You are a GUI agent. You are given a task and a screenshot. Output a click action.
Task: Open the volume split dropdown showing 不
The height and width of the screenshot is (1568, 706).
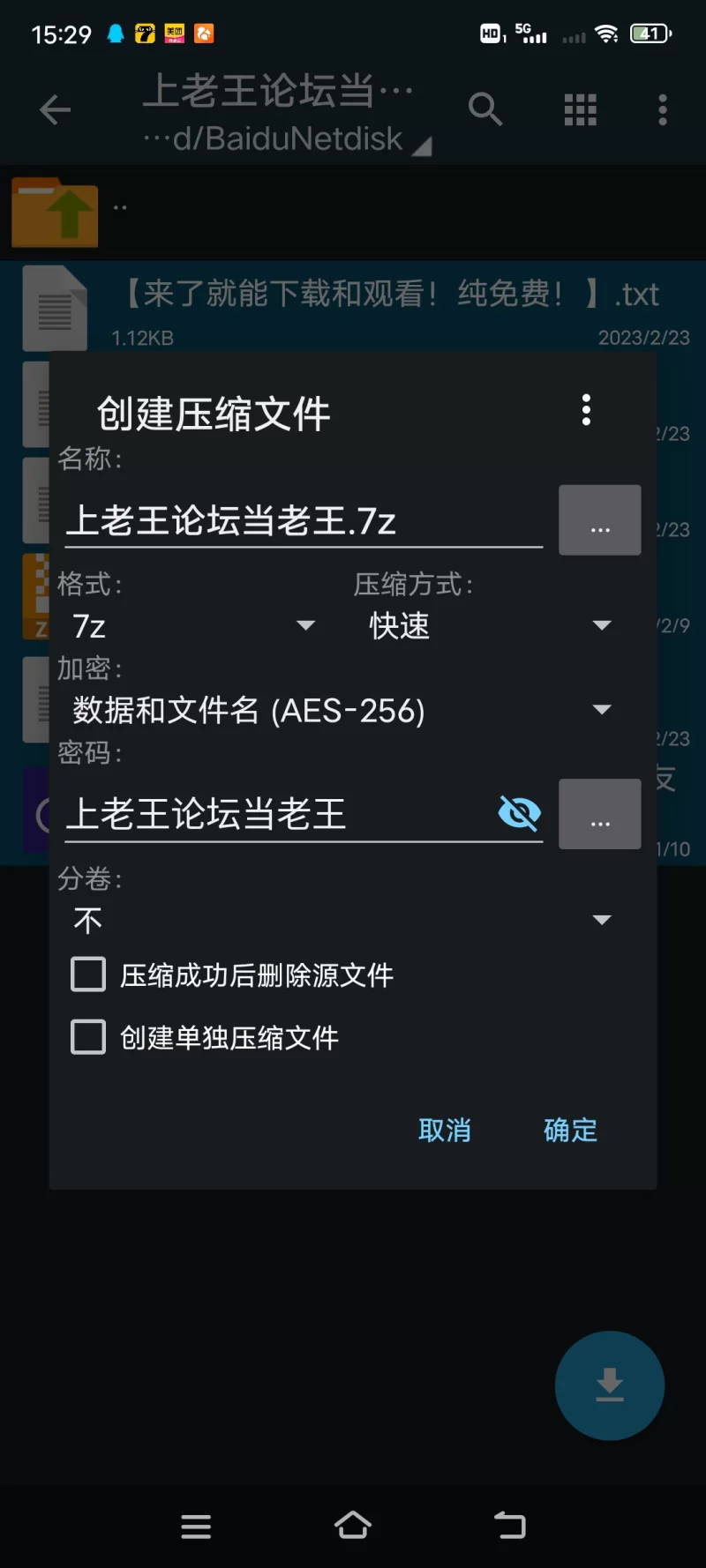click(342, 921)
